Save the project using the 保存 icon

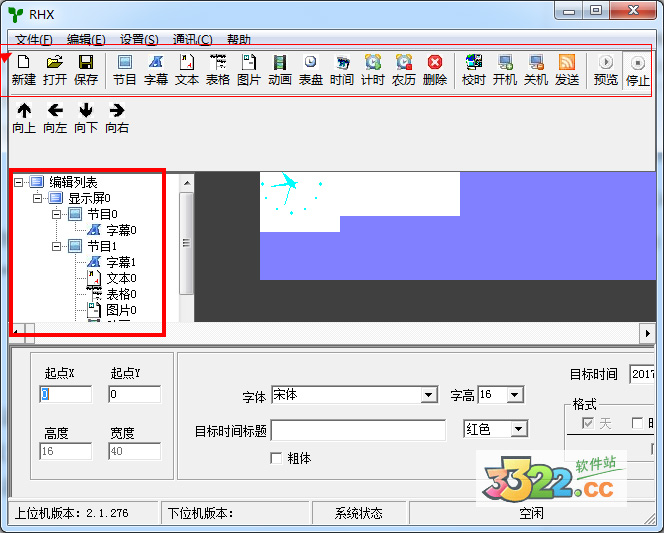[86, 70]
